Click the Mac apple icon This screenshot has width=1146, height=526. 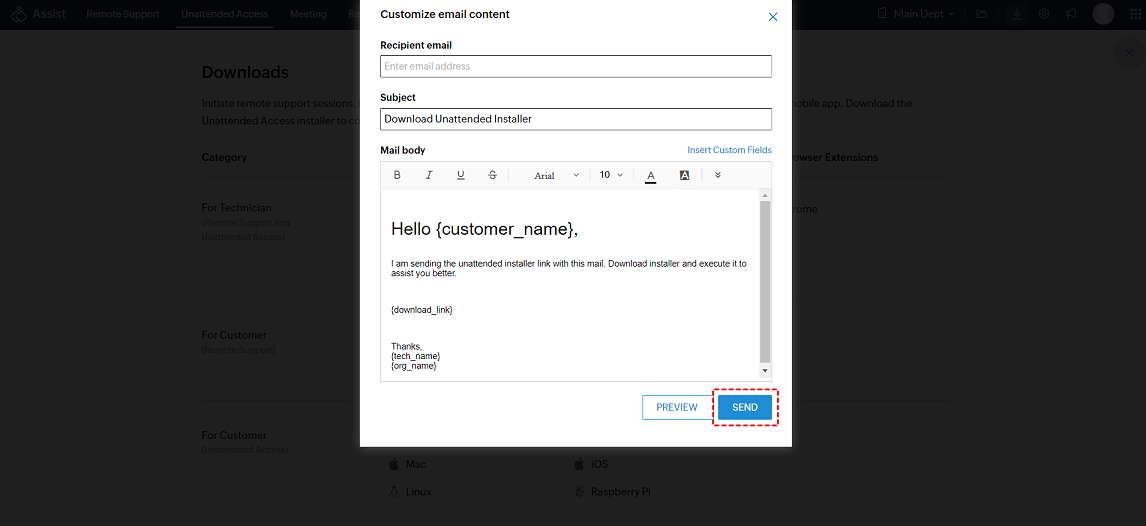tap(394, 464)
